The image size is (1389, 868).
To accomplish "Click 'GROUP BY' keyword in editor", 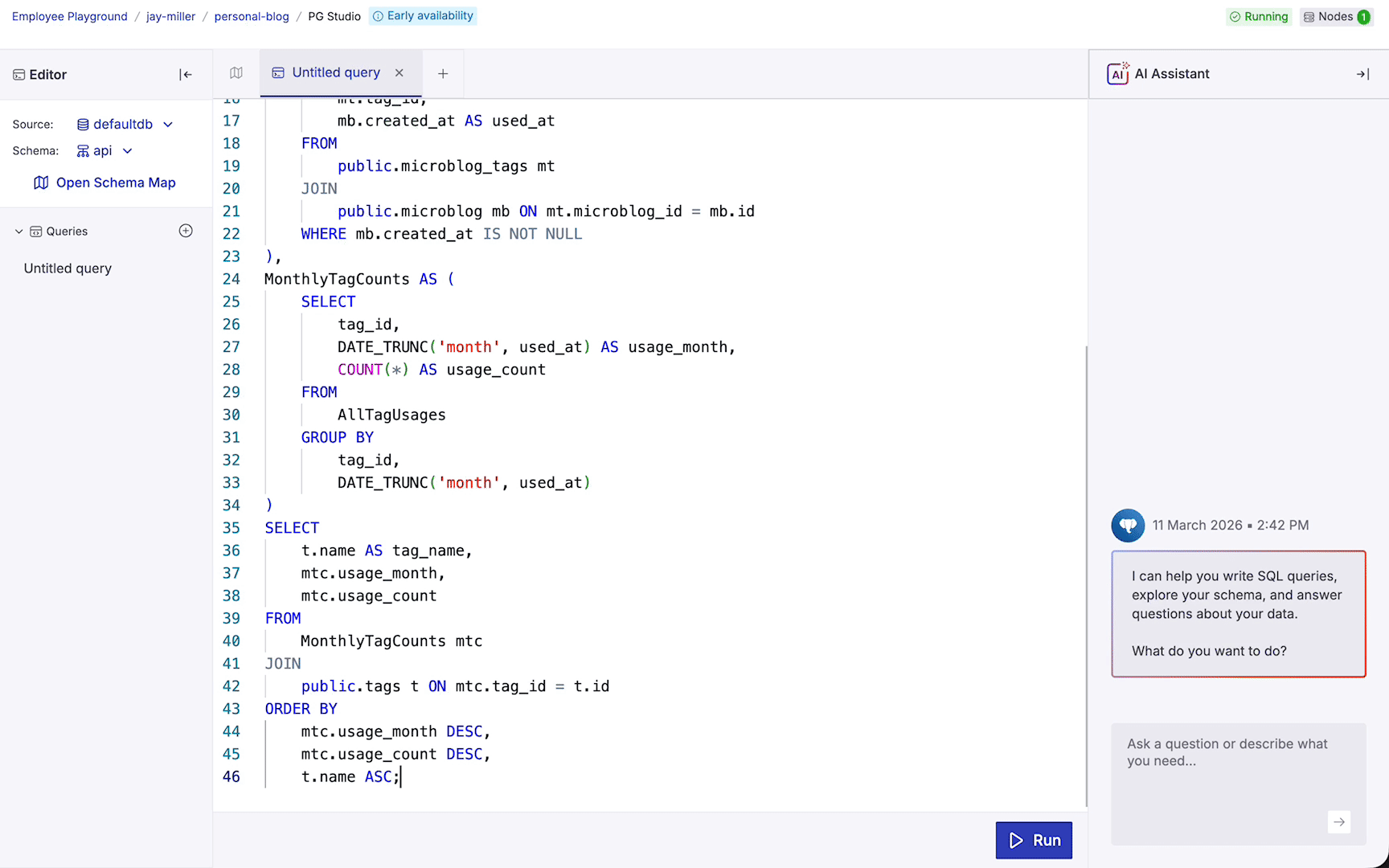I will [338, 437].
